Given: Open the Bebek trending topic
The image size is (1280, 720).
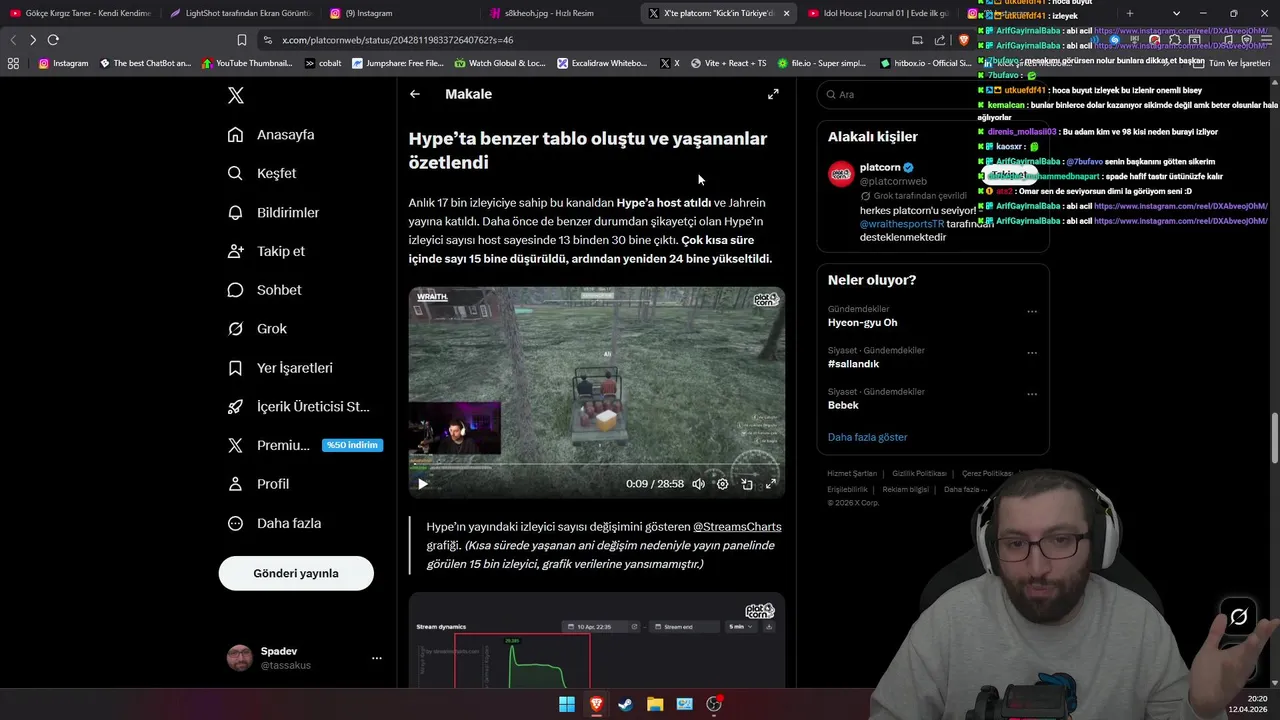Looking at the screenshot, I should (843, 405).
